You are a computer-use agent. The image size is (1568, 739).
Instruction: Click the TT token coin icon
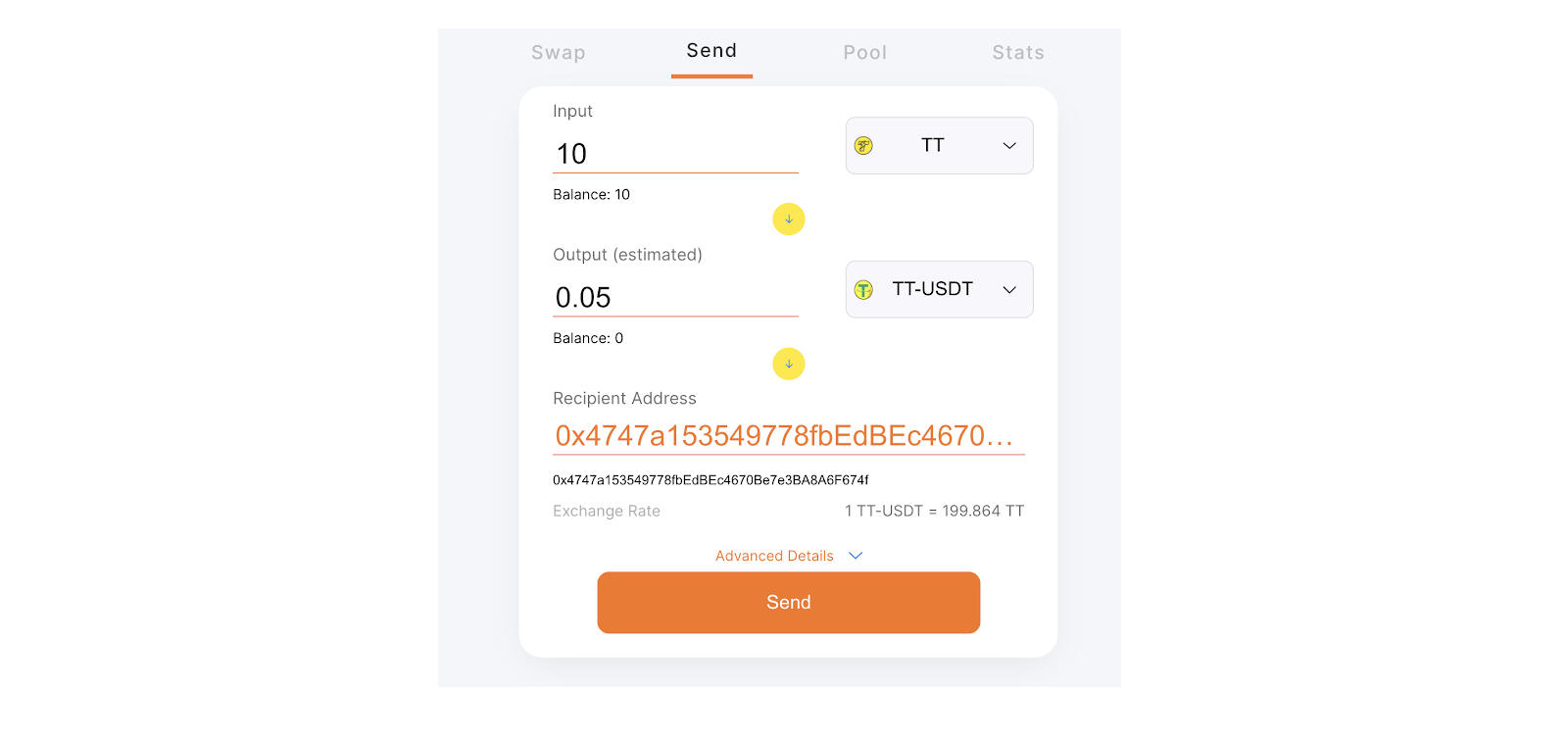[863, 146]
